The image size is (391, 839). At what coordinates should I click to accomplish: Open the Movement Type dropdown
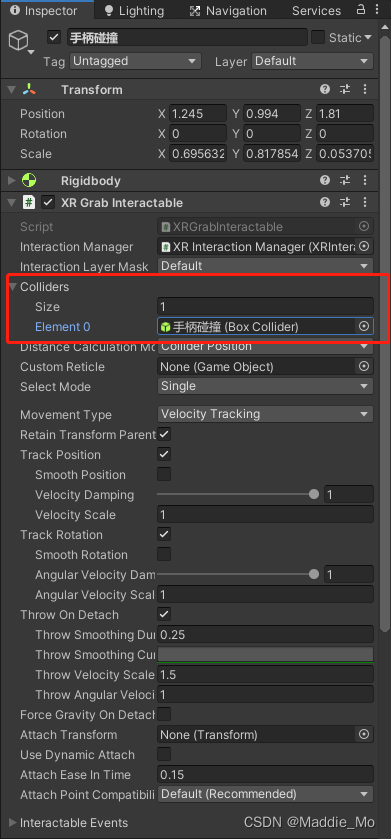point(265,414)
